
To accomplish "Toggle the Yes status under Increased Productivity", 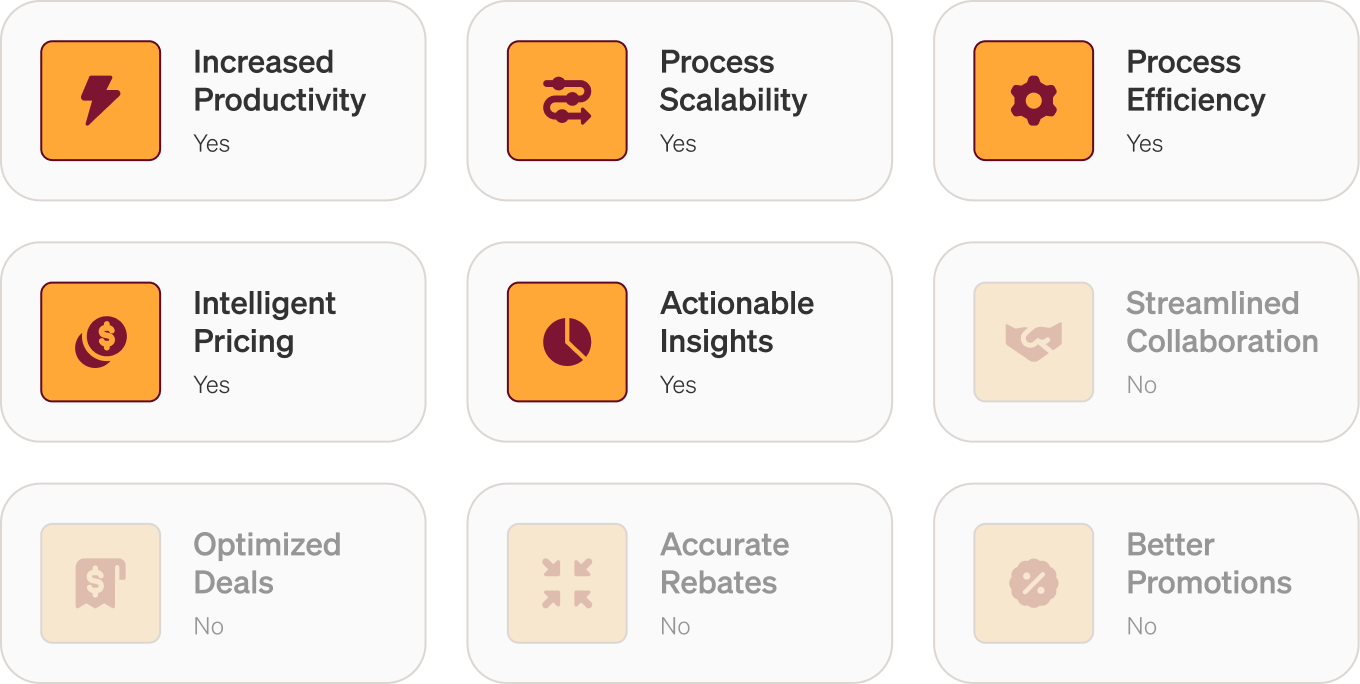I will tap(210, 143).
